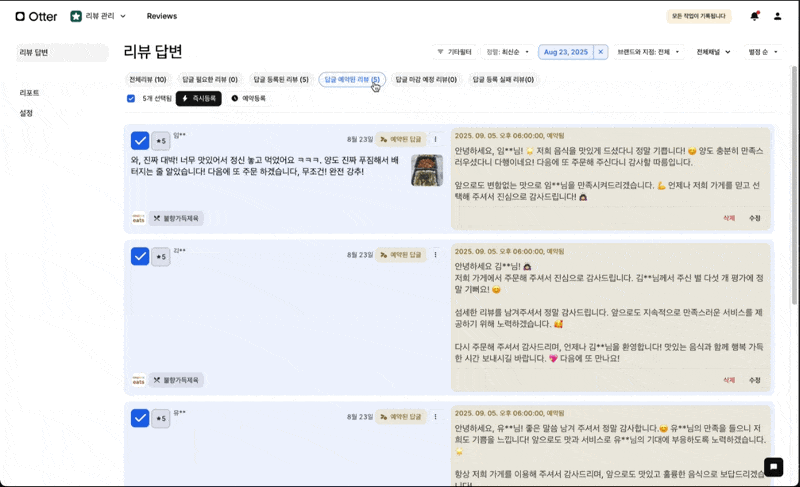Edit the scheduled reply to 김**
The height and width of the screenshot is (487, 800).
point(755,380)
